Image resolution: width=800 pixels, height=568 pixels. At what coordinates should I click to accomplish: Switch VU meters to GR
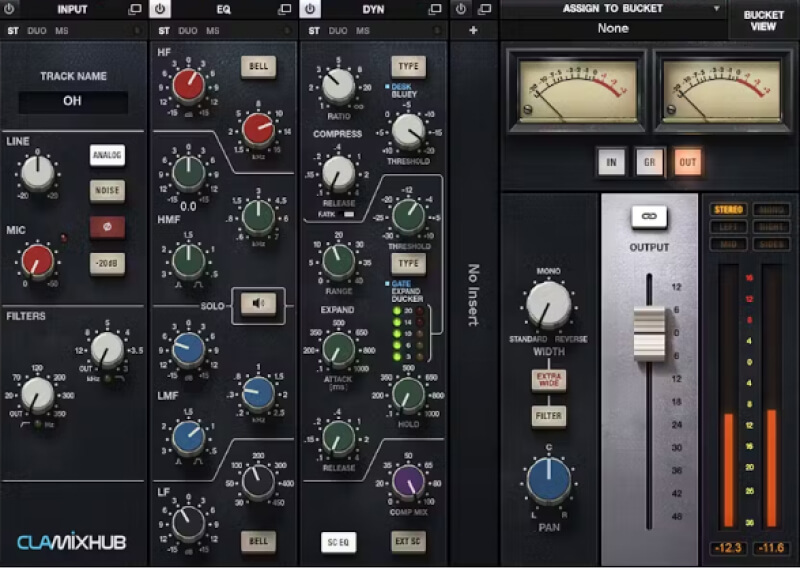pyautogui.click(x=649, y=163)
